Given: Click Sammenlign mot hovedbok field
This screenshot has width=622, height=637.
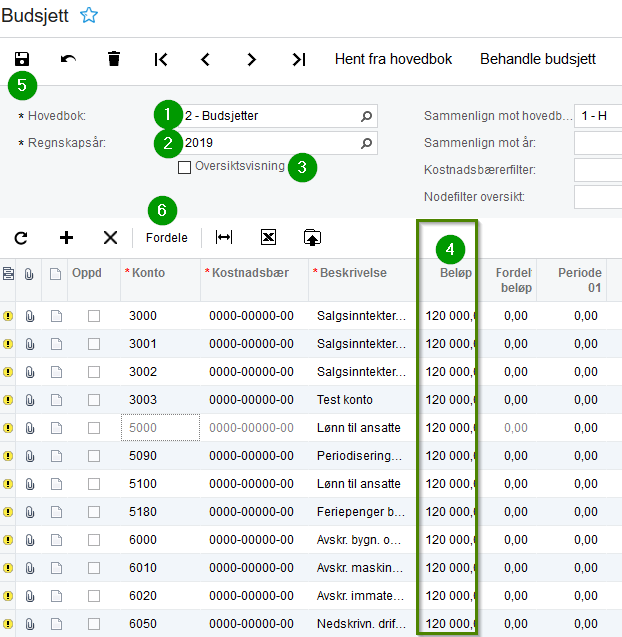Looking at the screenshot, I should [597, 116].
